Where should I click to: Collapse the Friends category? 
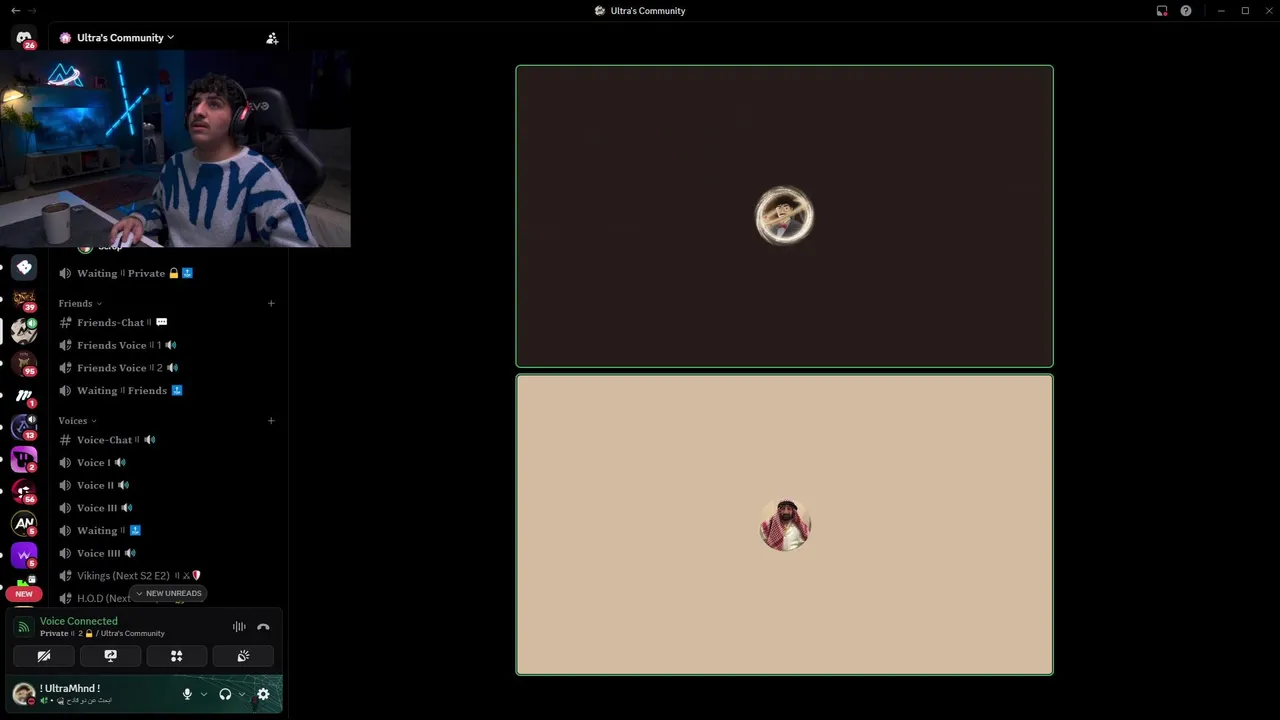80,303
